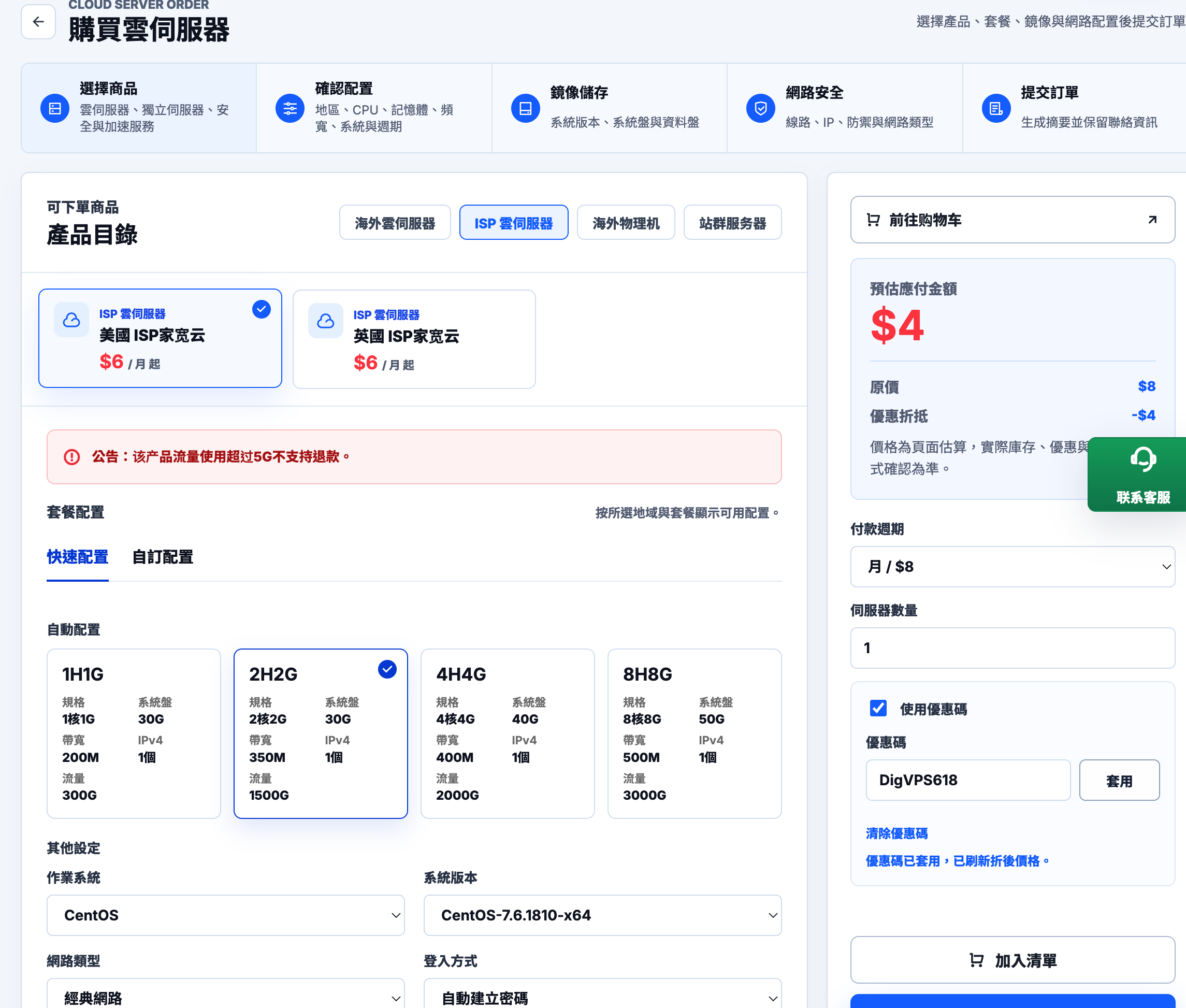
Task: Click the 網路安全 shield icon
Action: tap(761, 108)
